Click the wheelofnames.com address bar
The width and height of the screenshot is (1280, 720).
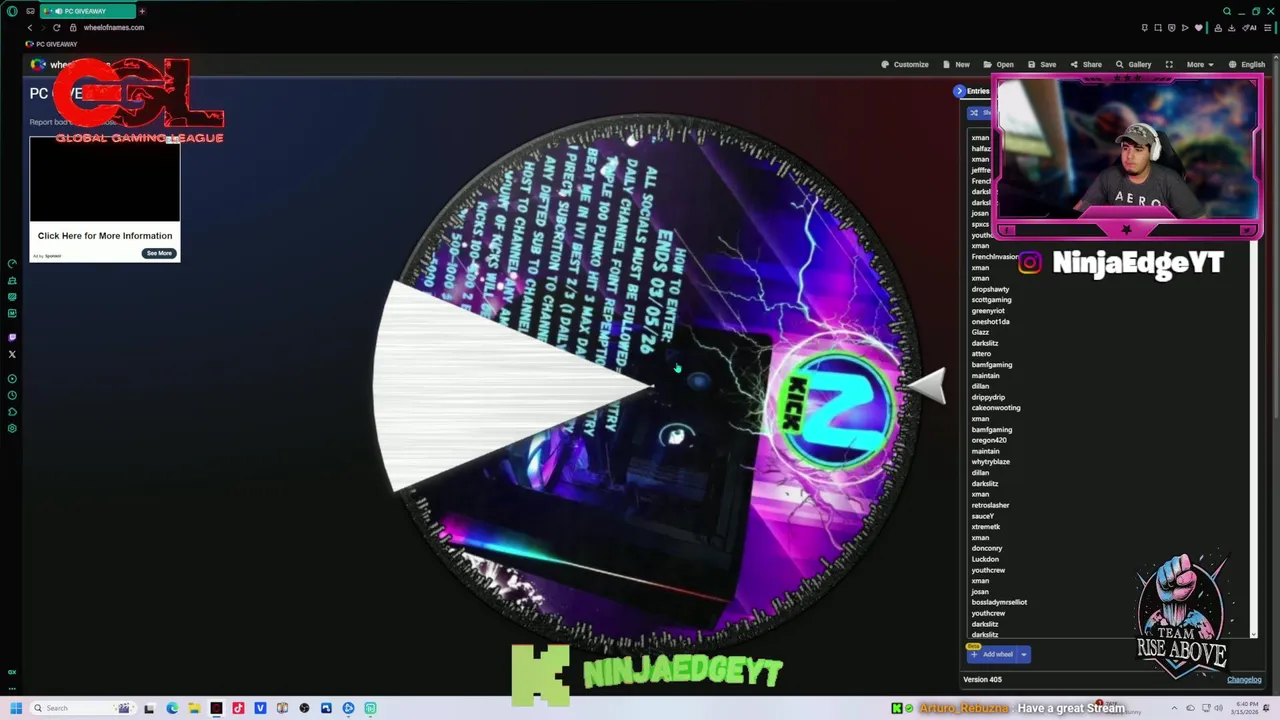click(x=114, y=27)
